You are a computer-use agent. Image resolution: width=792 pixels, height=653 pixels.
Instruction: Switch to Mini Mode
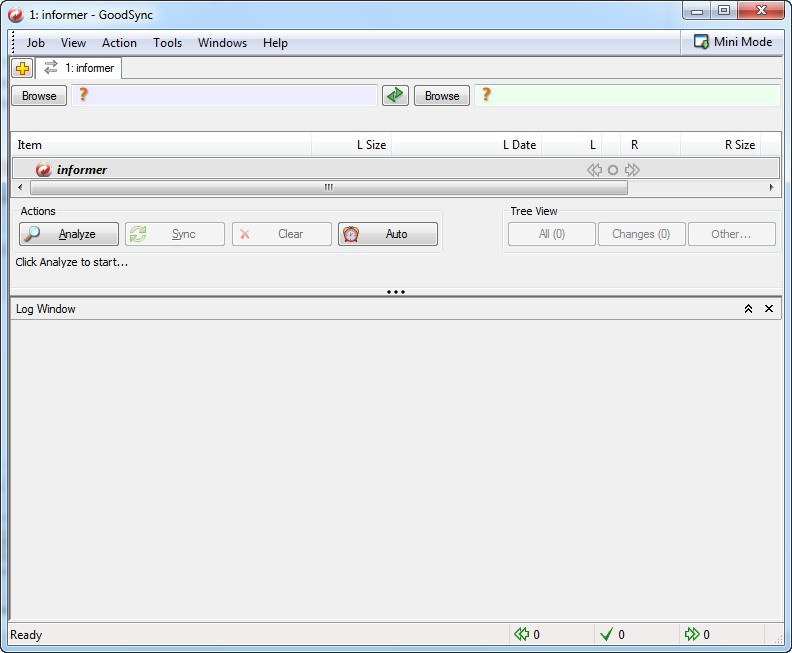pos(732,42)
